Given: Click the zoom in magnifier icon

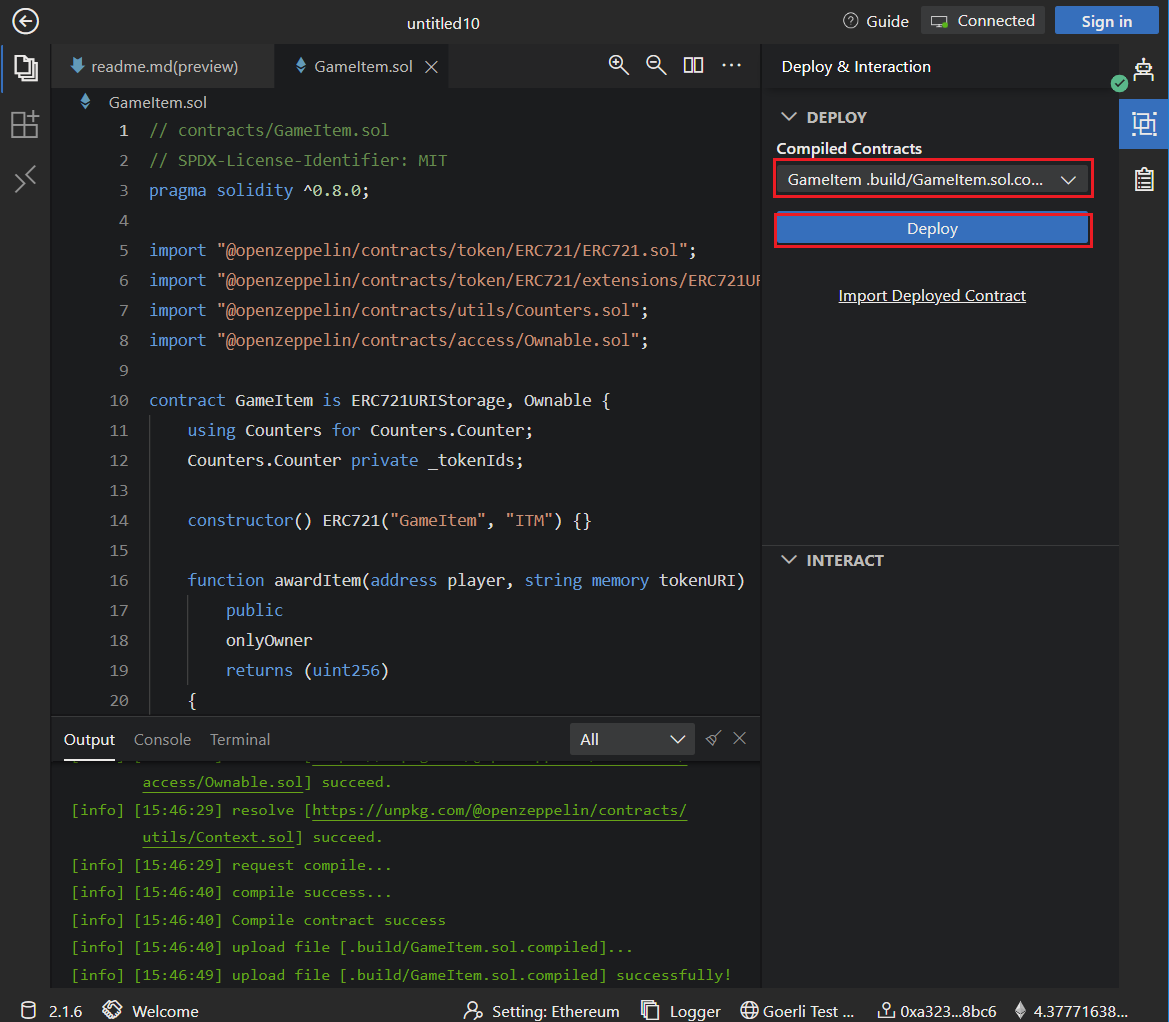Looking at the screenshot, I should [x=619, y=65].
